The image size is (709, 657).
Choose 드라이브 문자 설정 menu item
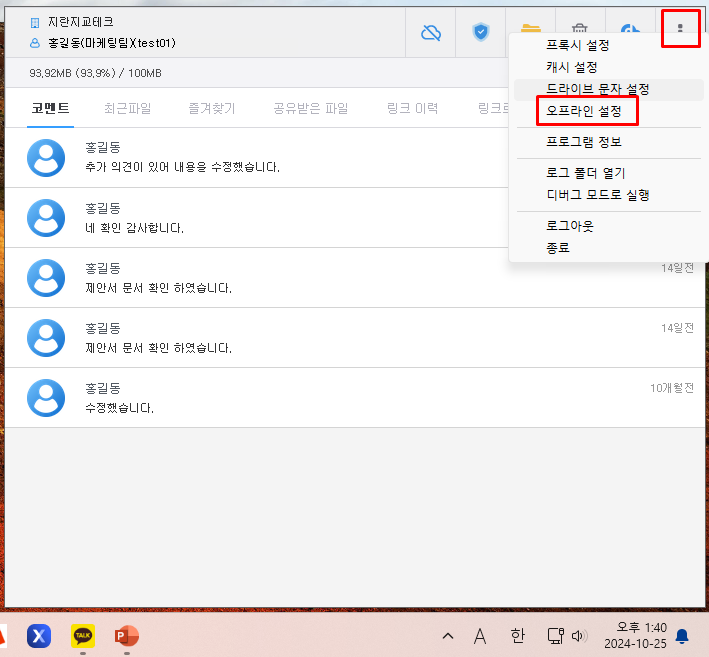click(598, 89)
